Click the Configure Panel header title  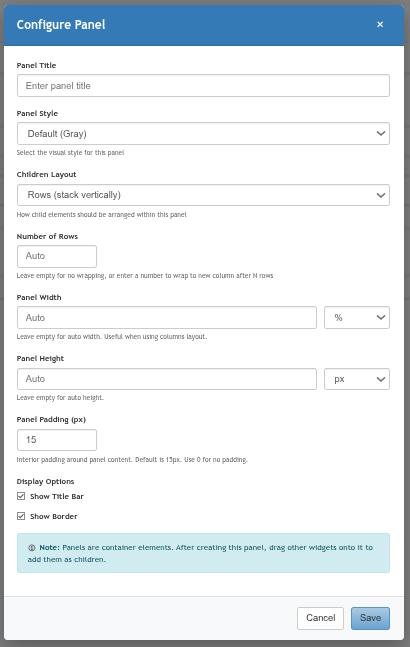61,25
